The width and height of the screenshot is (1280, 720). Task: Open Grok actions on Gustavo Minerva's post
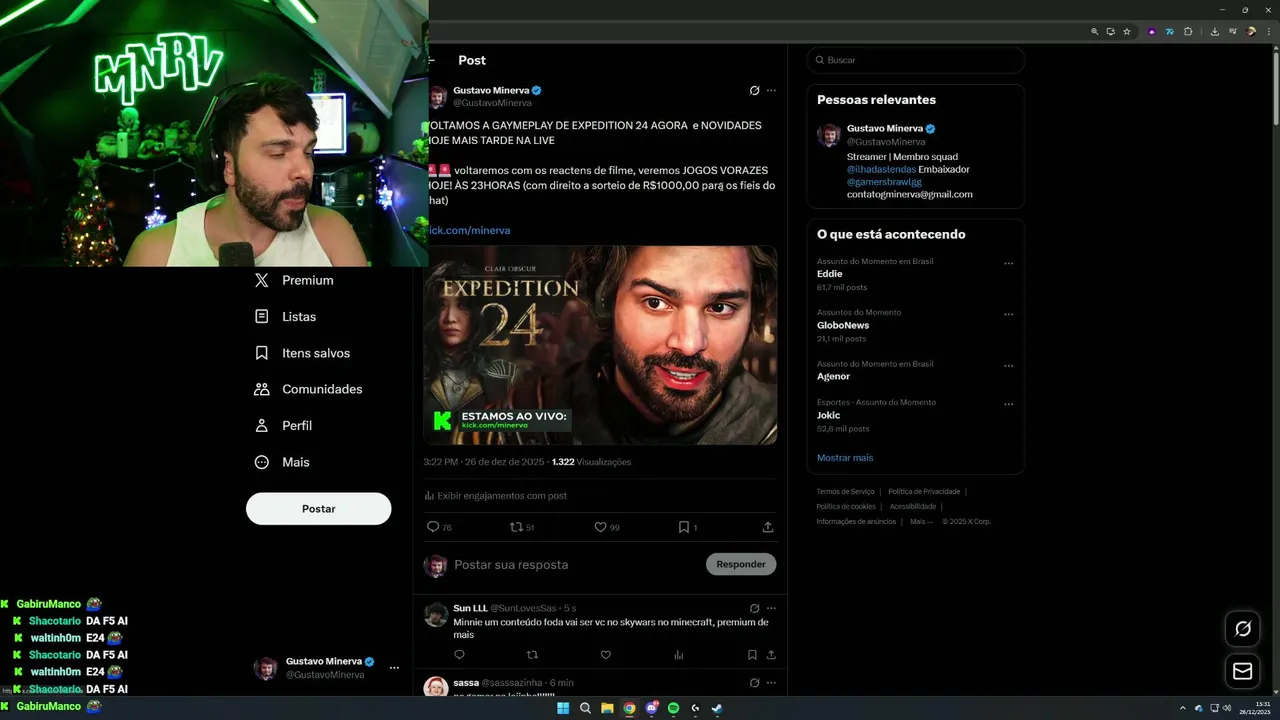click(754, 90)
